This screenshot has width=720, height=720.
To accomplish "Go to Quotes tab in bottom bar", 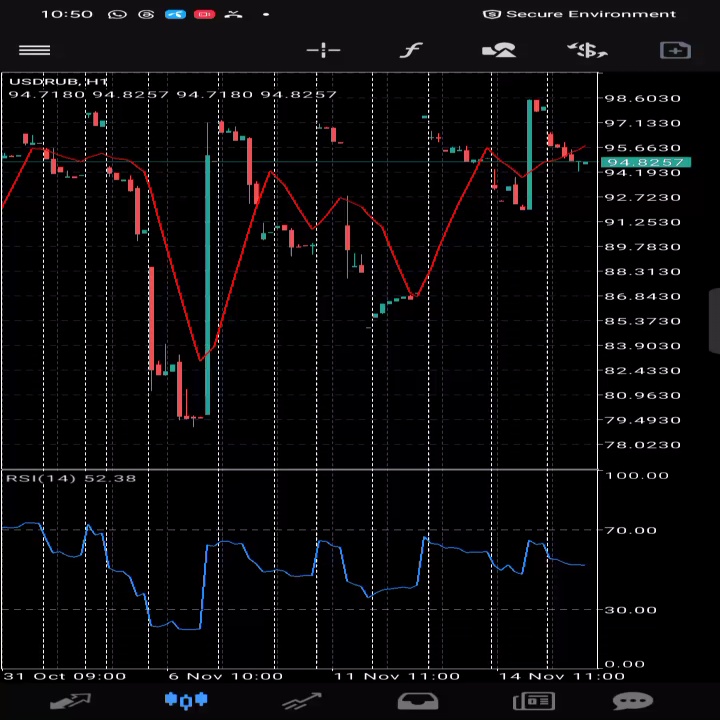I will (x=70, y=701).
